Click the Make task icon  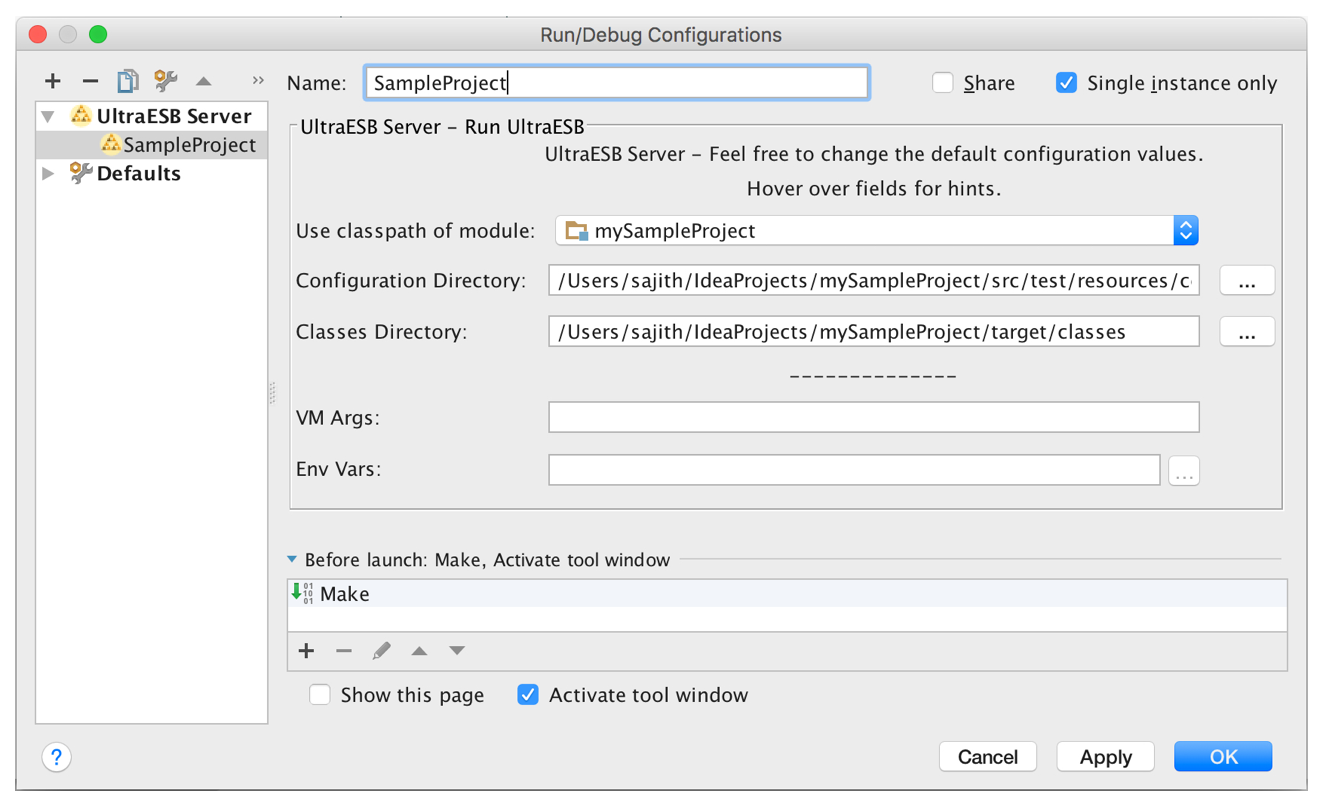(302, 593)
